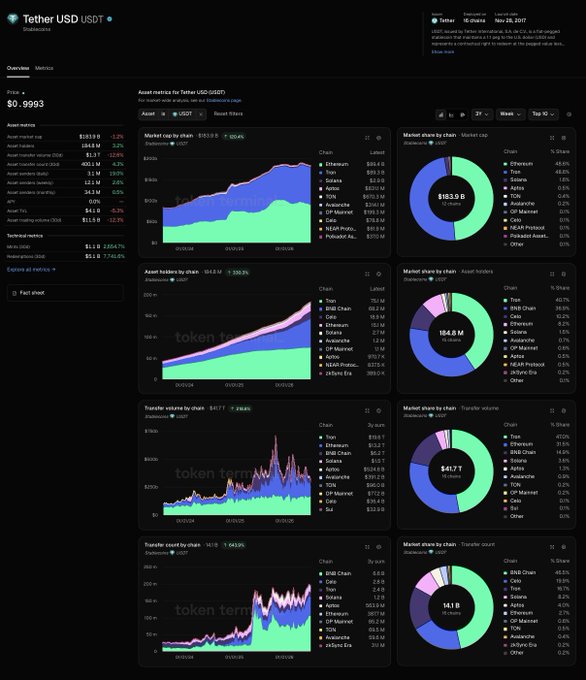Select the Redemptions (30d) technical metric row
586x680 pixels.
tap(65, 256)
